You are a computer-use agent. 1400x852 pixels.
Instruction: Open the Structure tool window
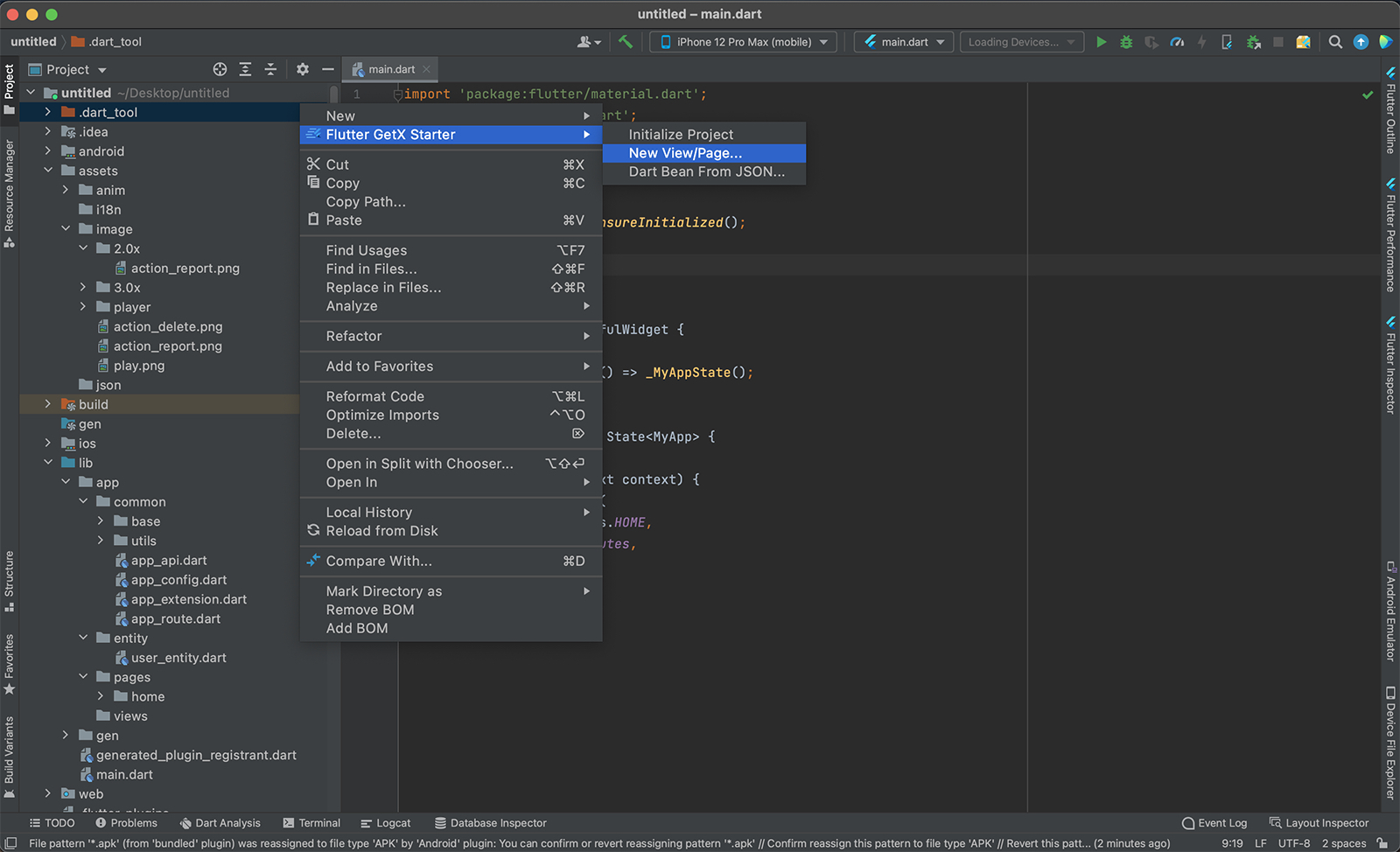click(x=10, y=581)
